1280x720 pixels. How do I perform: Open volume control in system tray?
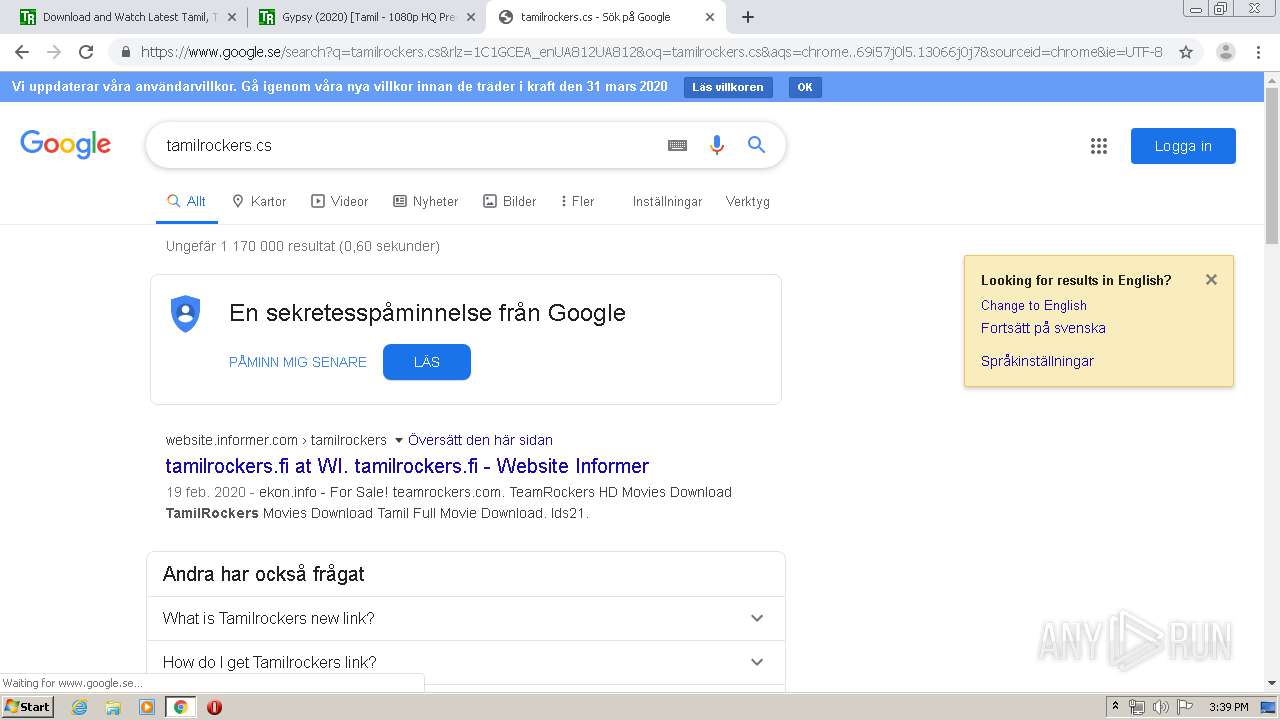[x=1160, y=707]
